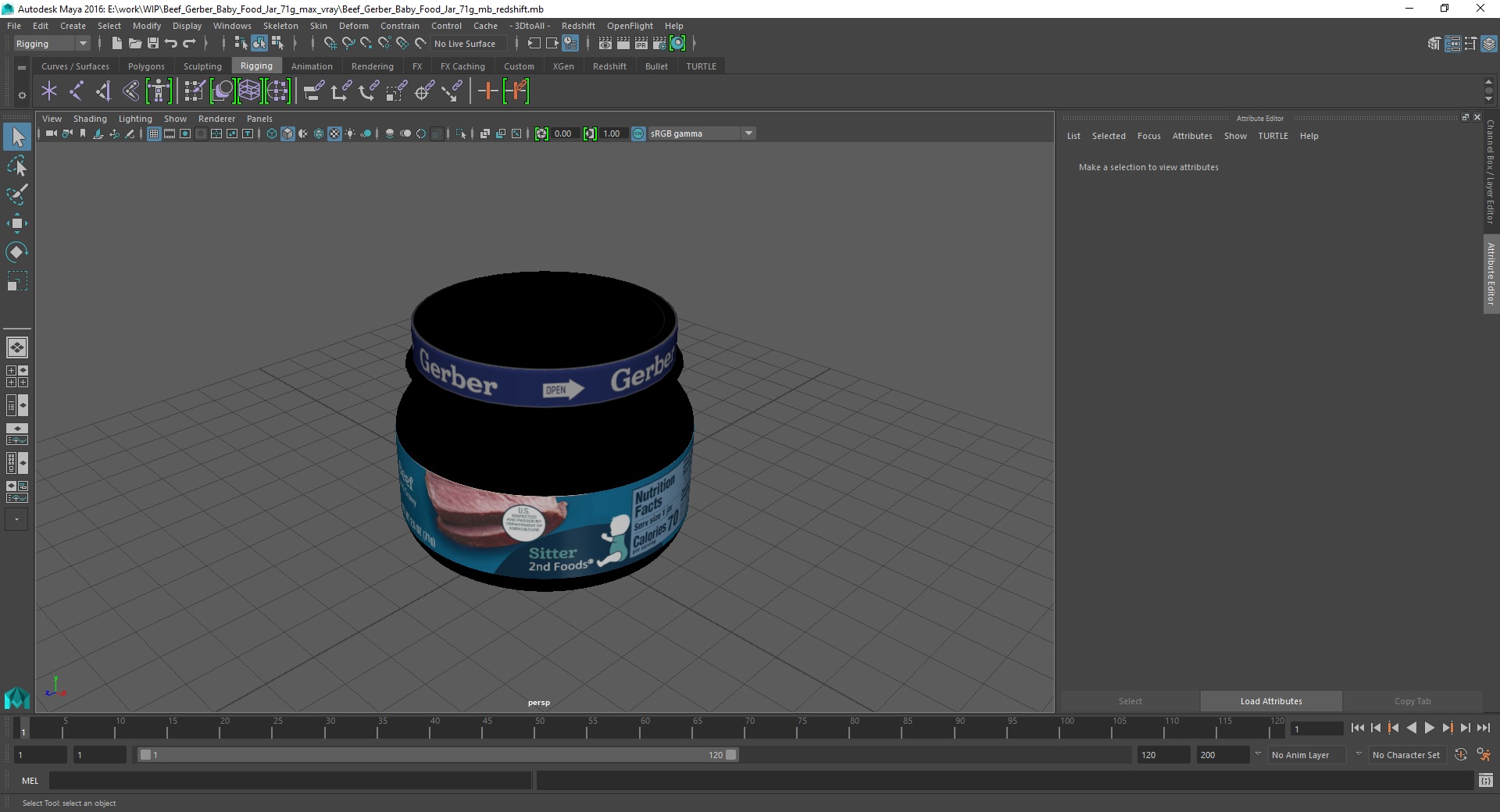Click the Point Constraint shelf icon
This screenshot has height=812, width=1500.
(341, 91)
